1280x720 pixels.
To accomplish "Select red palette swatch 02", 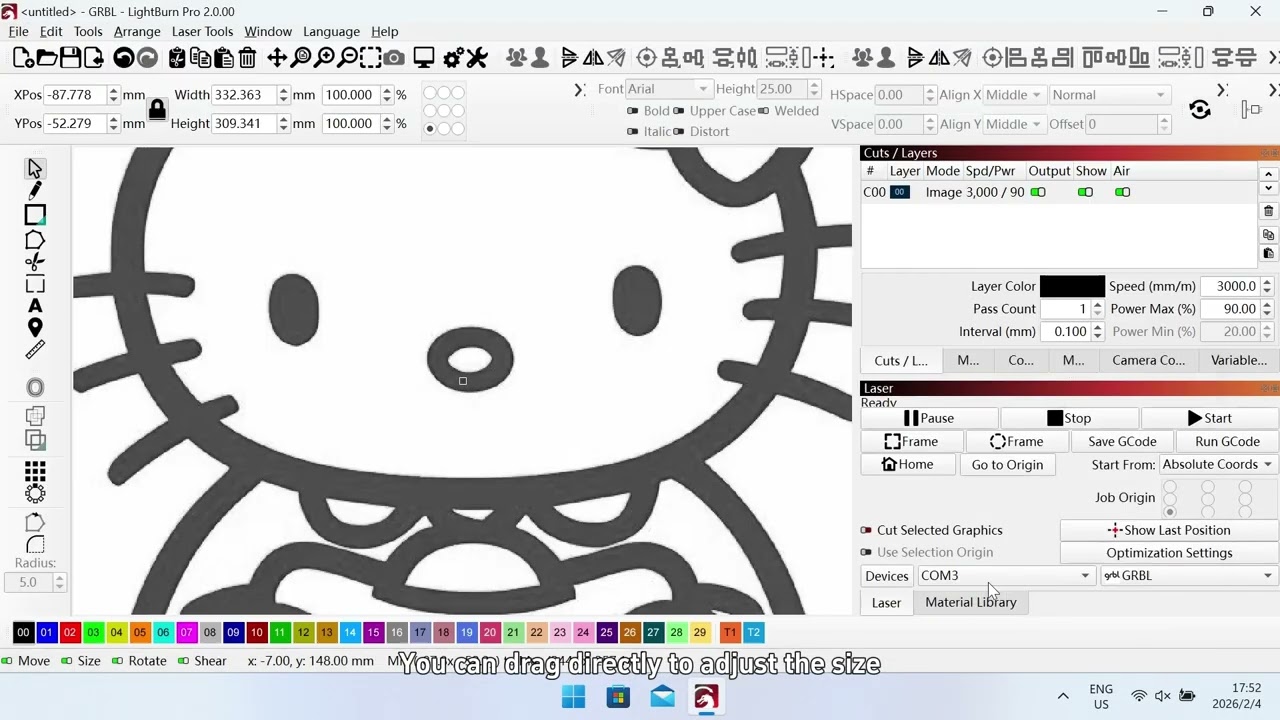I will 69,632.
